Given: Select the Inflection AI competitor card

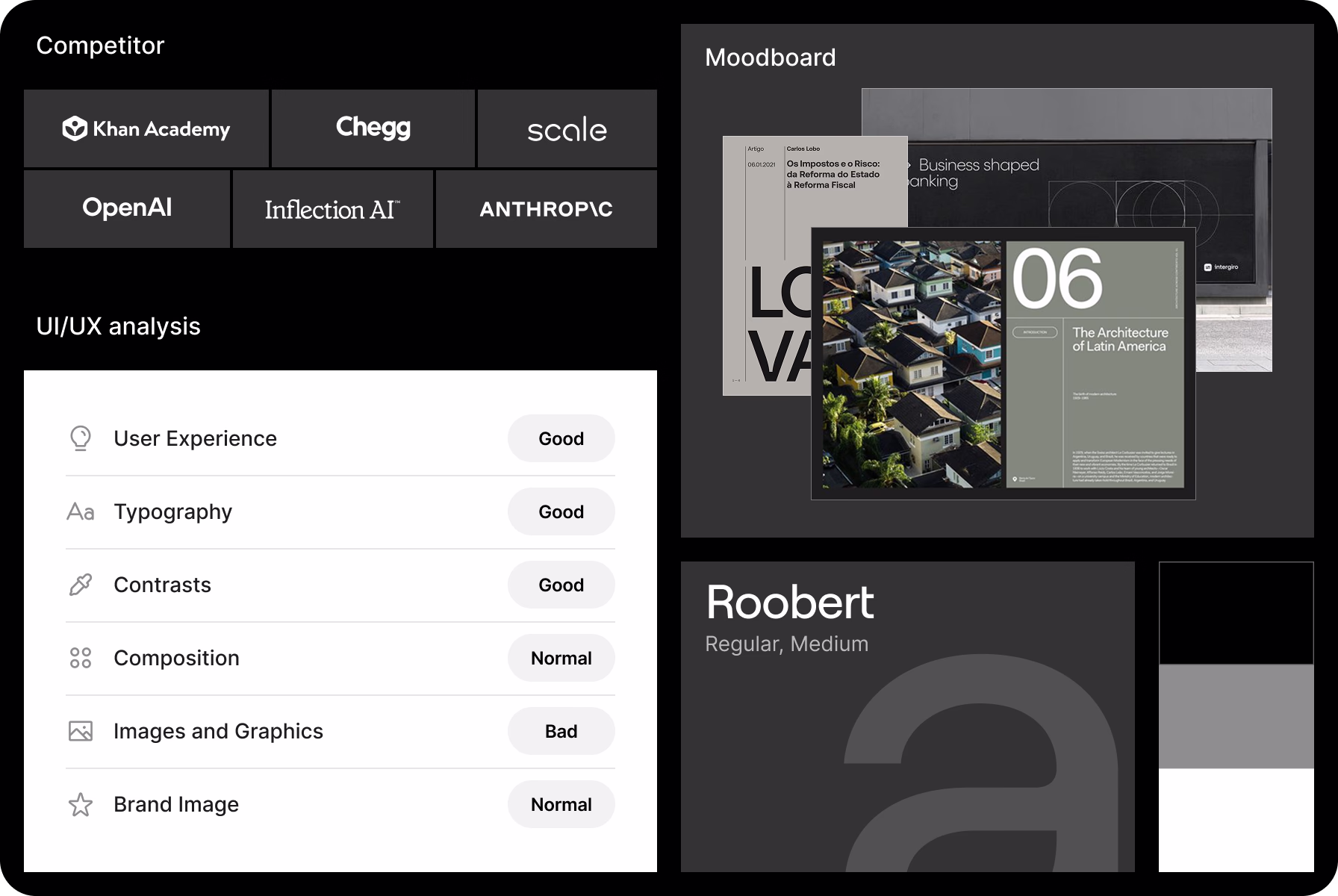Looking at the screenshot, I should pos(333,209).
